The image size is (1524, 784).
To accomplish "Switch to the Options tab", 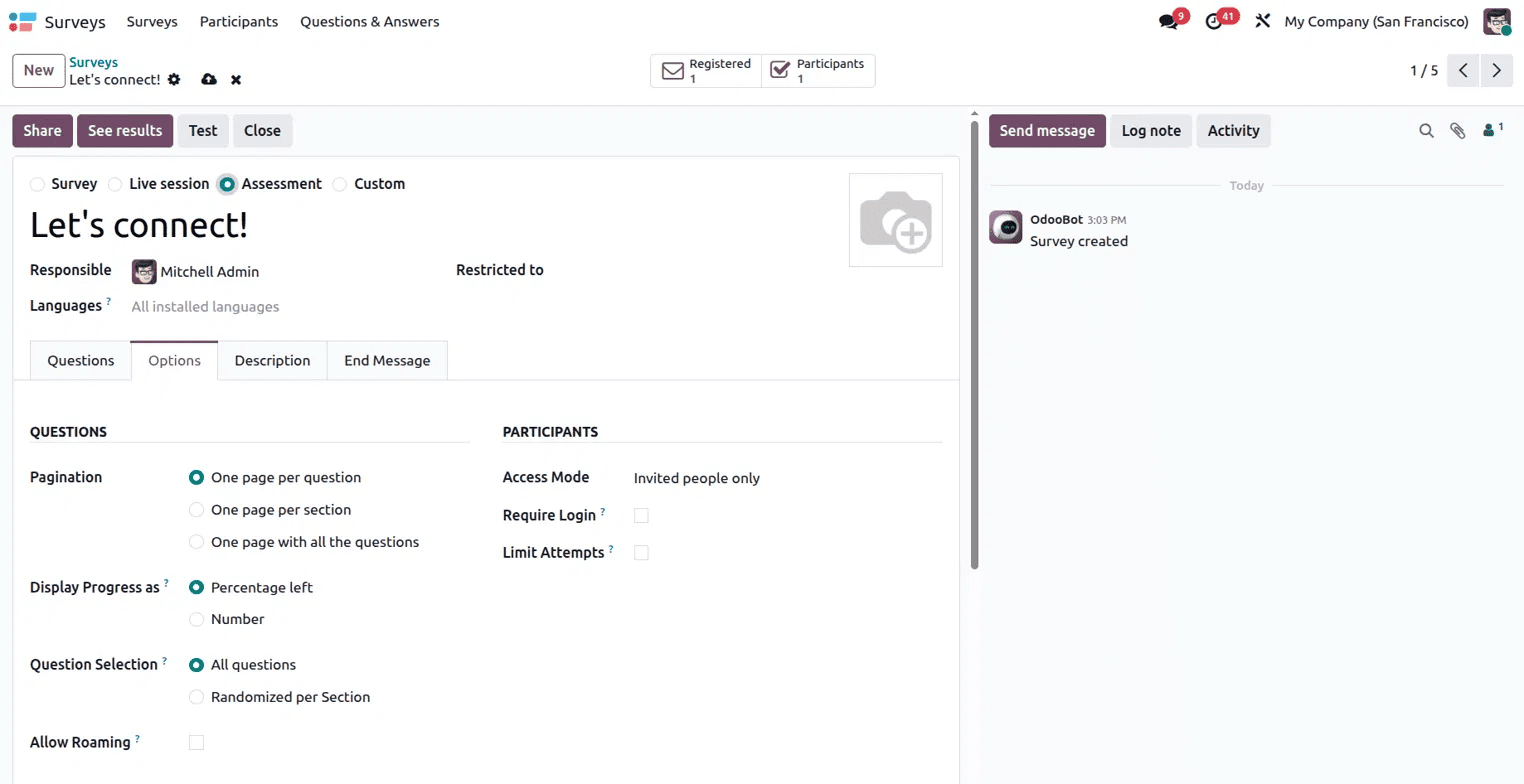I will point(175,360).
